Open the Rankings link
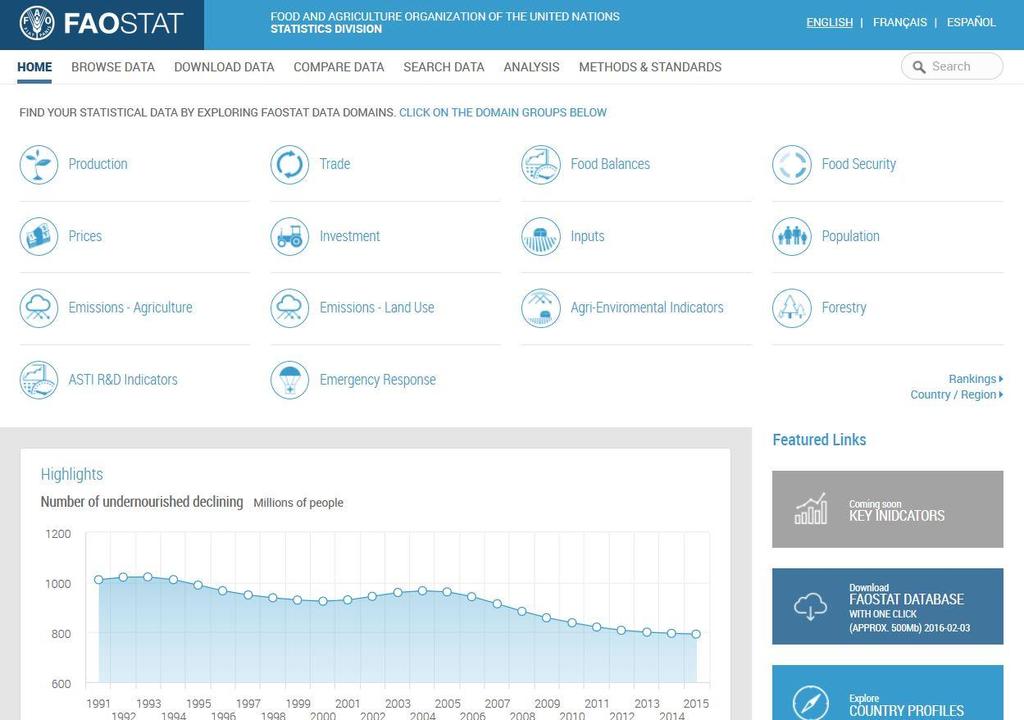Viewport: 1024px width, 720px height. 976,379
